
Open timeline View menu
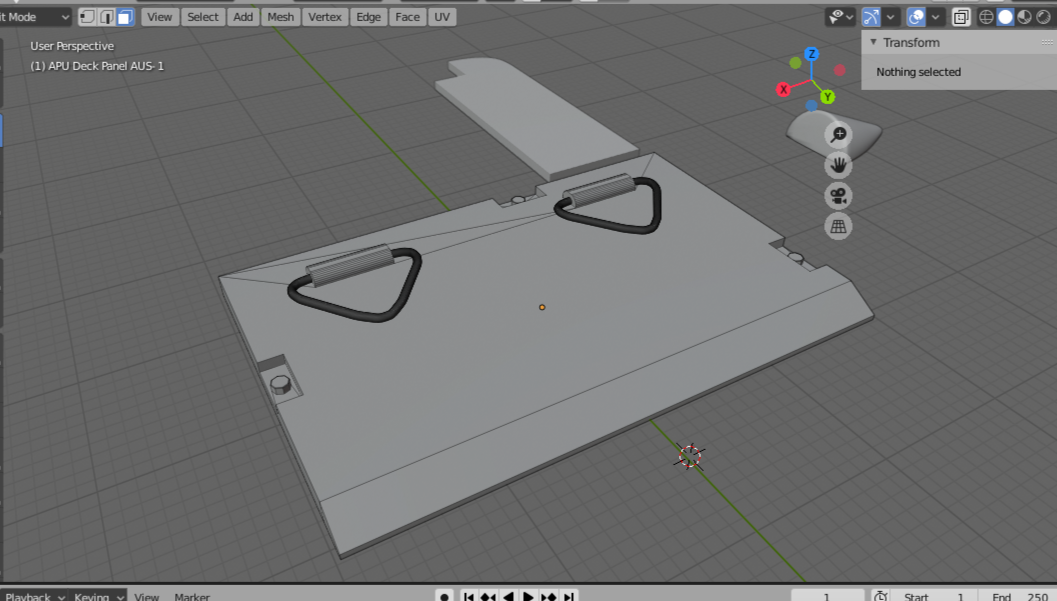[146, 596]
